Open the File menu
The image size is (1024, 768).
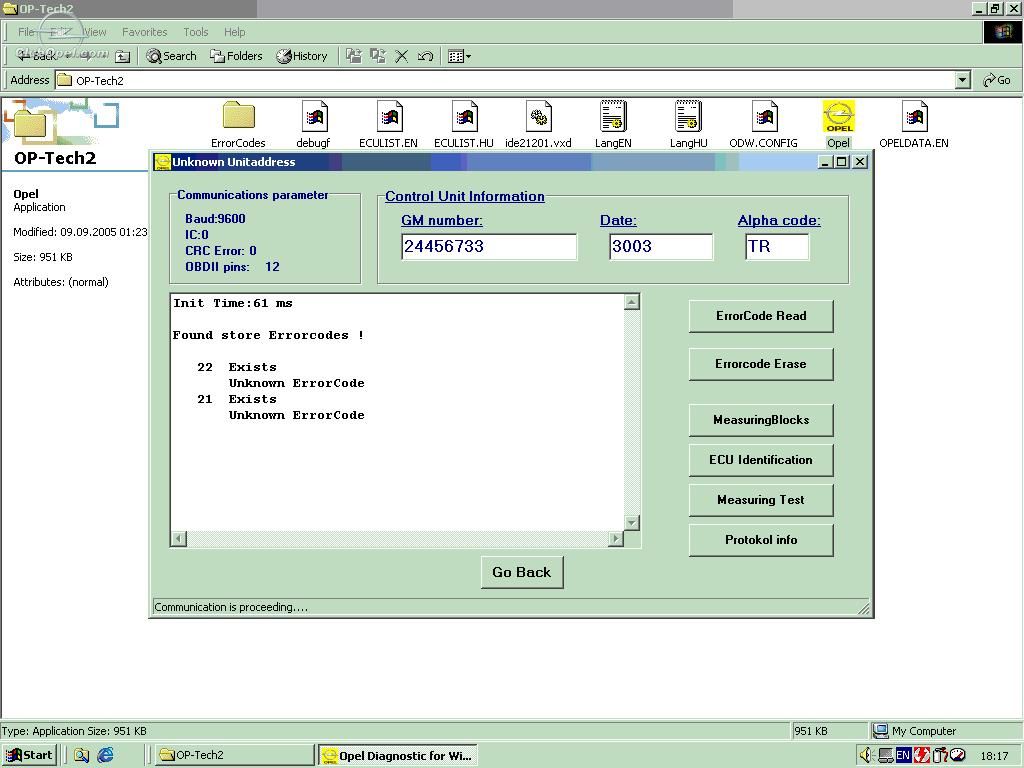pos(26,32)
